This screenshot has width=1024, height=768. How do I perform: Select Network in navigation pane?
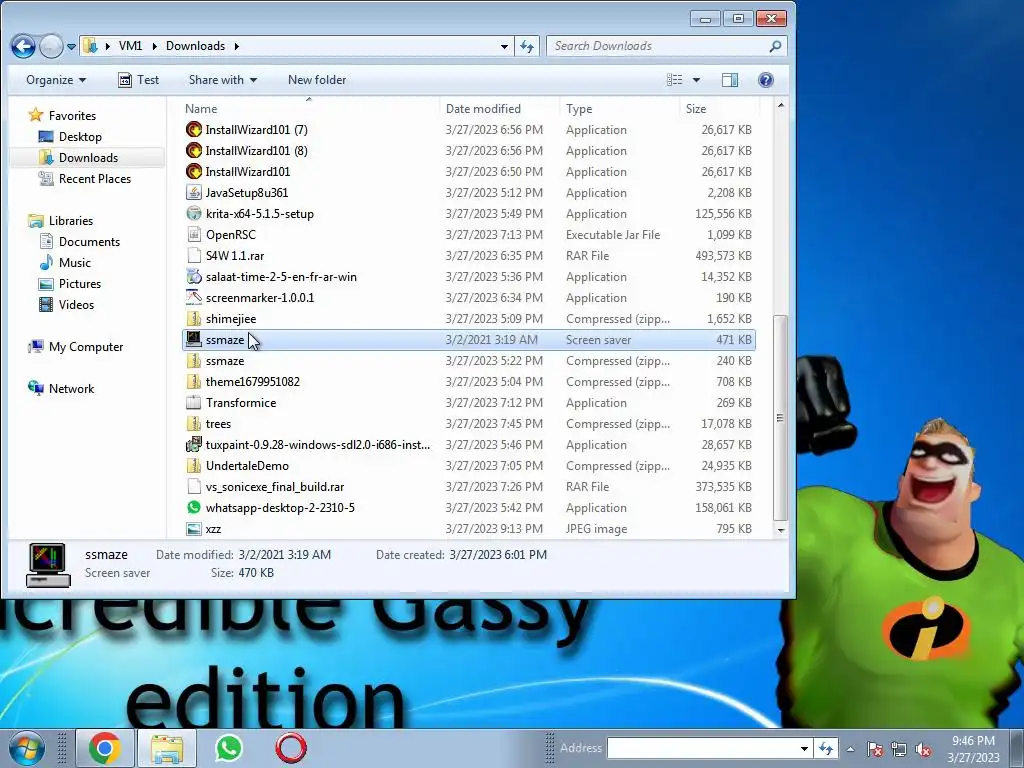tap(61, 389)
